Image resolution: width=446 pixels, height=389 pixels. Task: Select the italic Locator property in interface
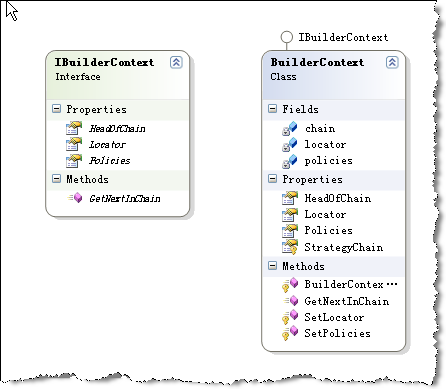coord(107,144)
